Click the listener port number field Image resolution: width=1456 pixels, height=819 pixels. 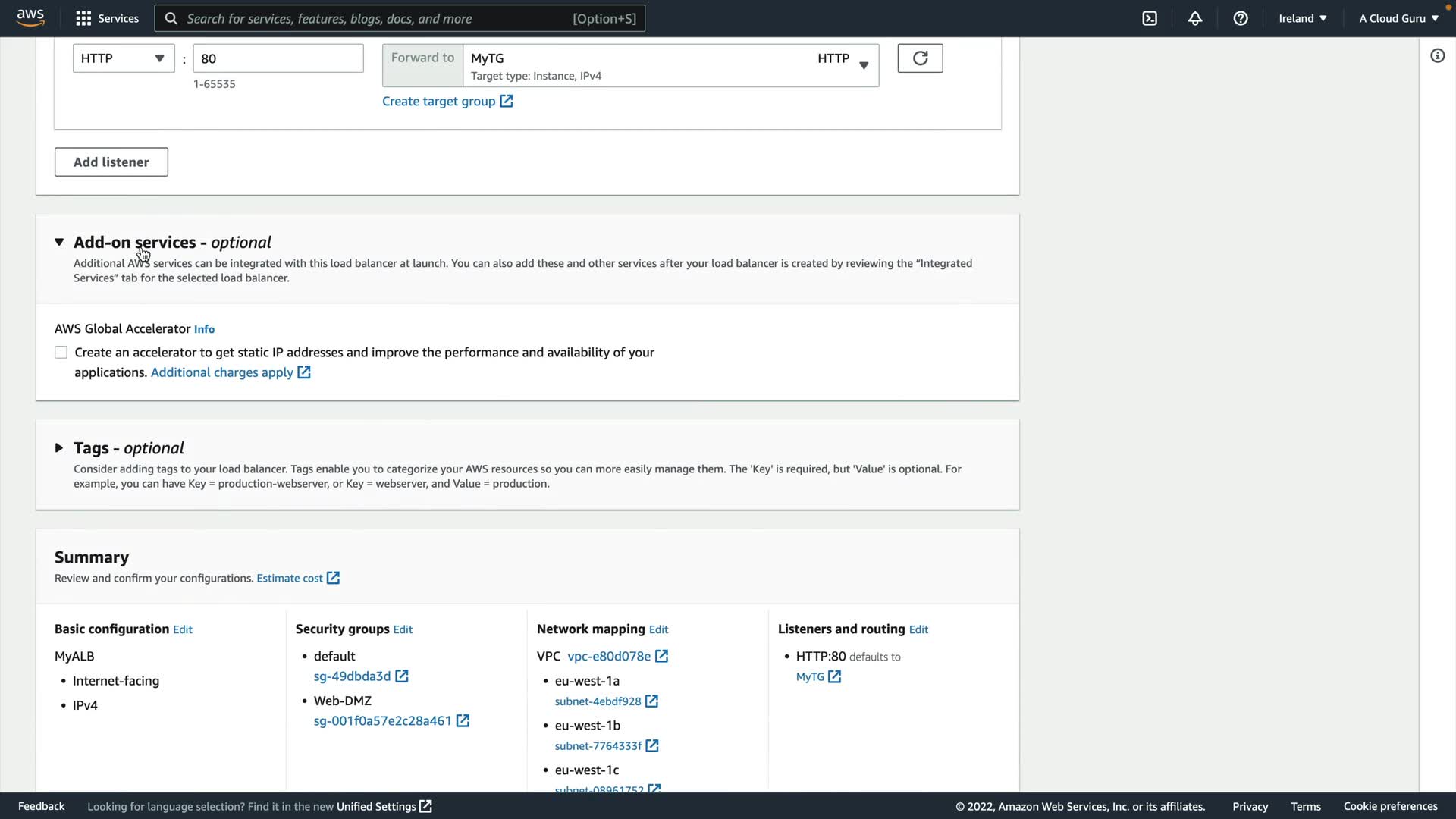pos(278,58)
